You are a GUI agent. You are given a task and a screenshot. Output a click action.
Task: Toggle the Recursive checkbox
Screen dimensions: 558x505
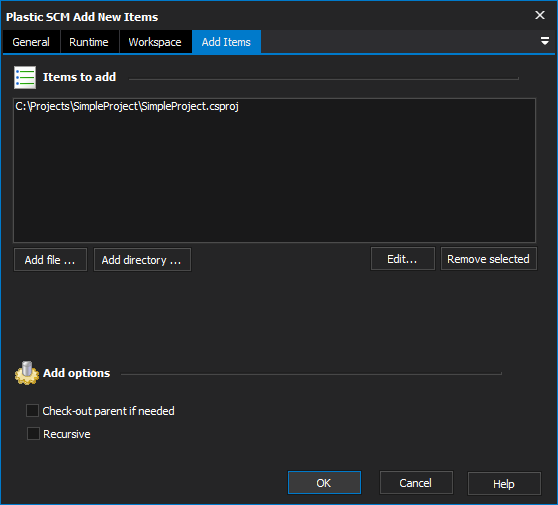[x=33, y=433]
